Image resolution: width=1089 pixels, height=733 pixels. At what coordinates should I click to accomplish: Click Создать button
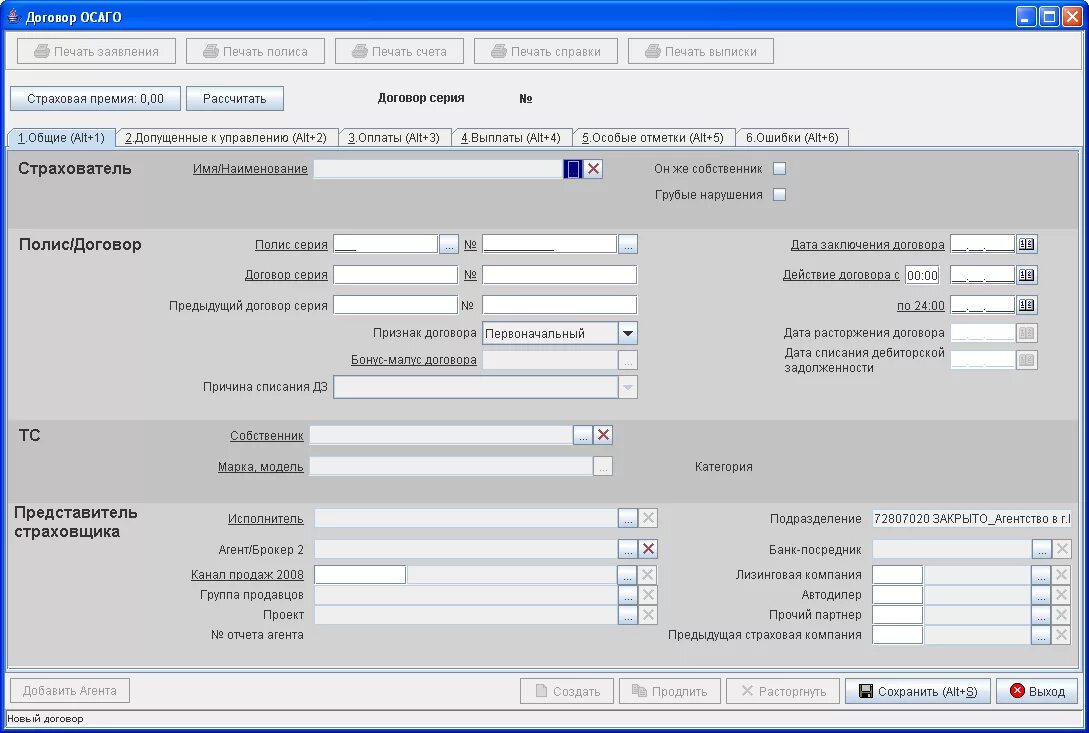click(x=567, y=691)
